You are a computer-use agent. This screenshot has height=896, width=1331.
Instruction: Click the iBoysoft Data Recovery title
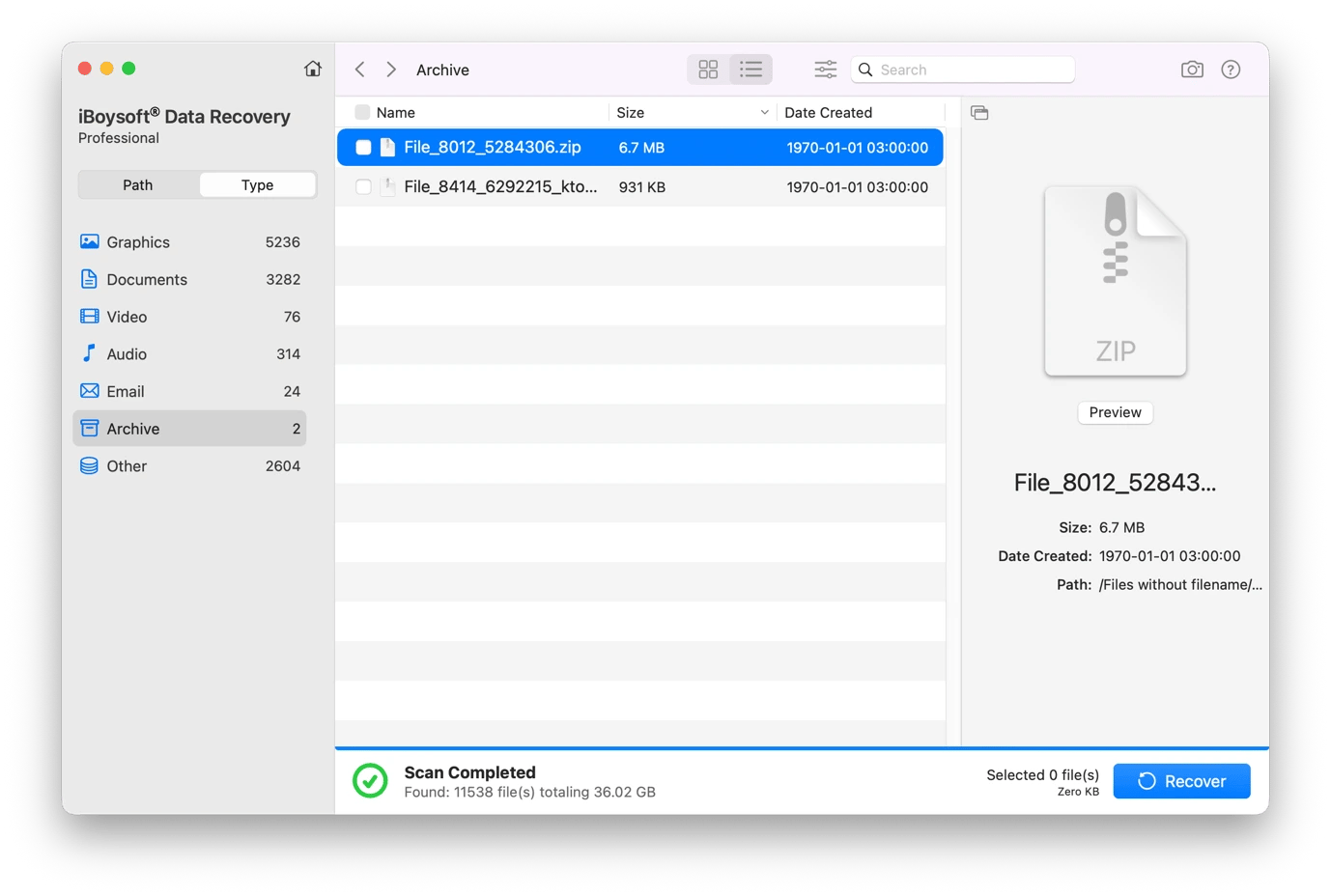pyautogui.click(x=184, y=117)
